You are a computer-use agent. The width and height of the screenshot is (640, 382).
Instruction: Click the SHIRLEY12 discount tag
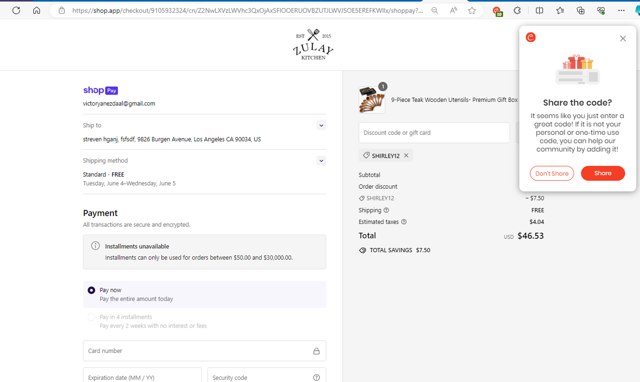(385, 155)
